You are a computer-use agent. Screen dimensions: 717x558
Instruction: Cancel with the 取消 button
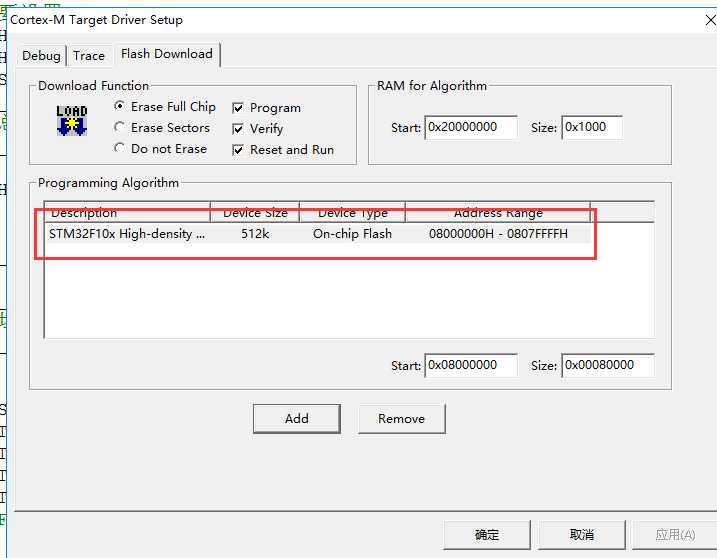[582, 534]
